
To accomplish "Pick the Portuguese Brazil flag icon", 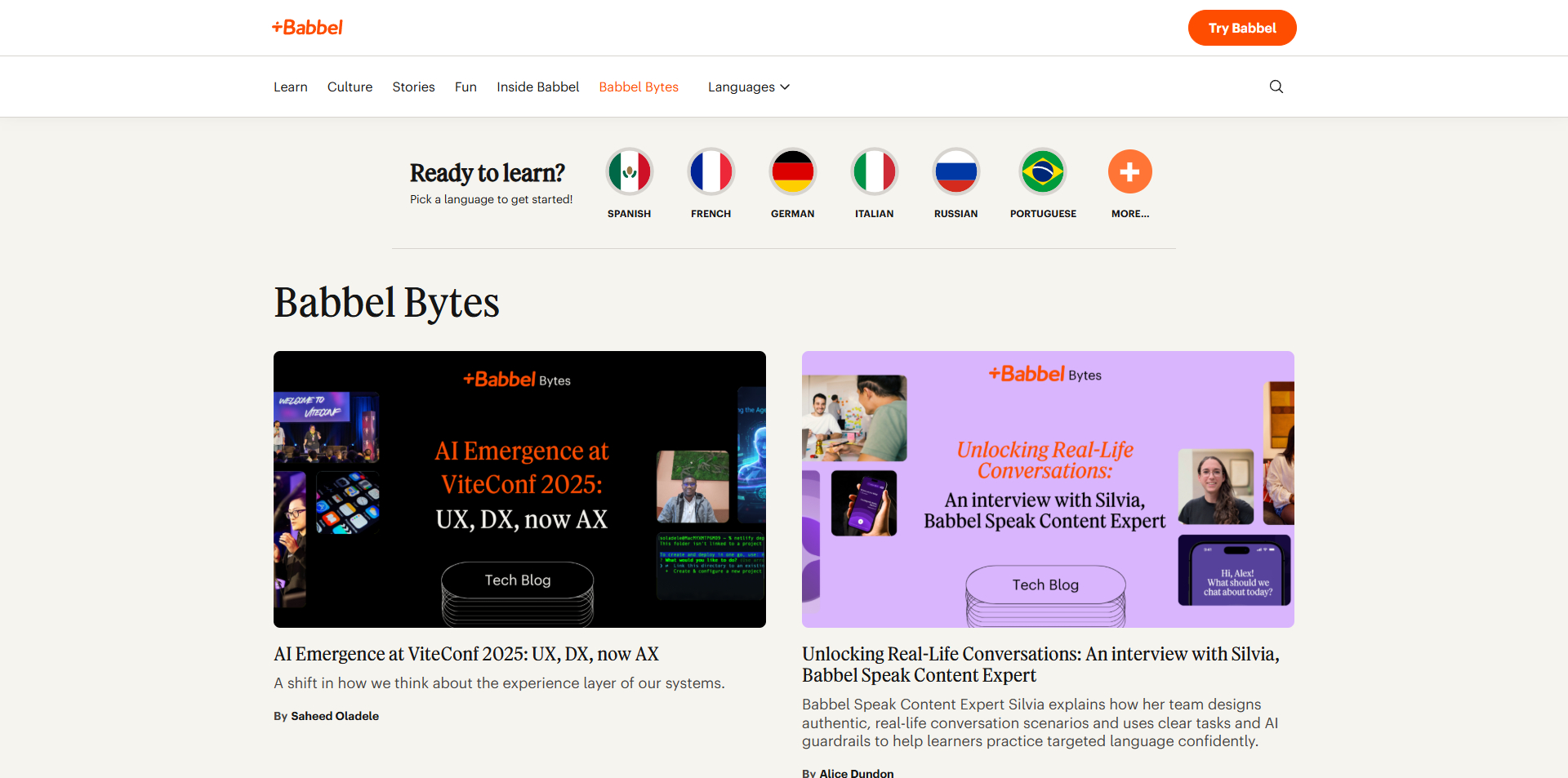I will tap(1043, 171).
